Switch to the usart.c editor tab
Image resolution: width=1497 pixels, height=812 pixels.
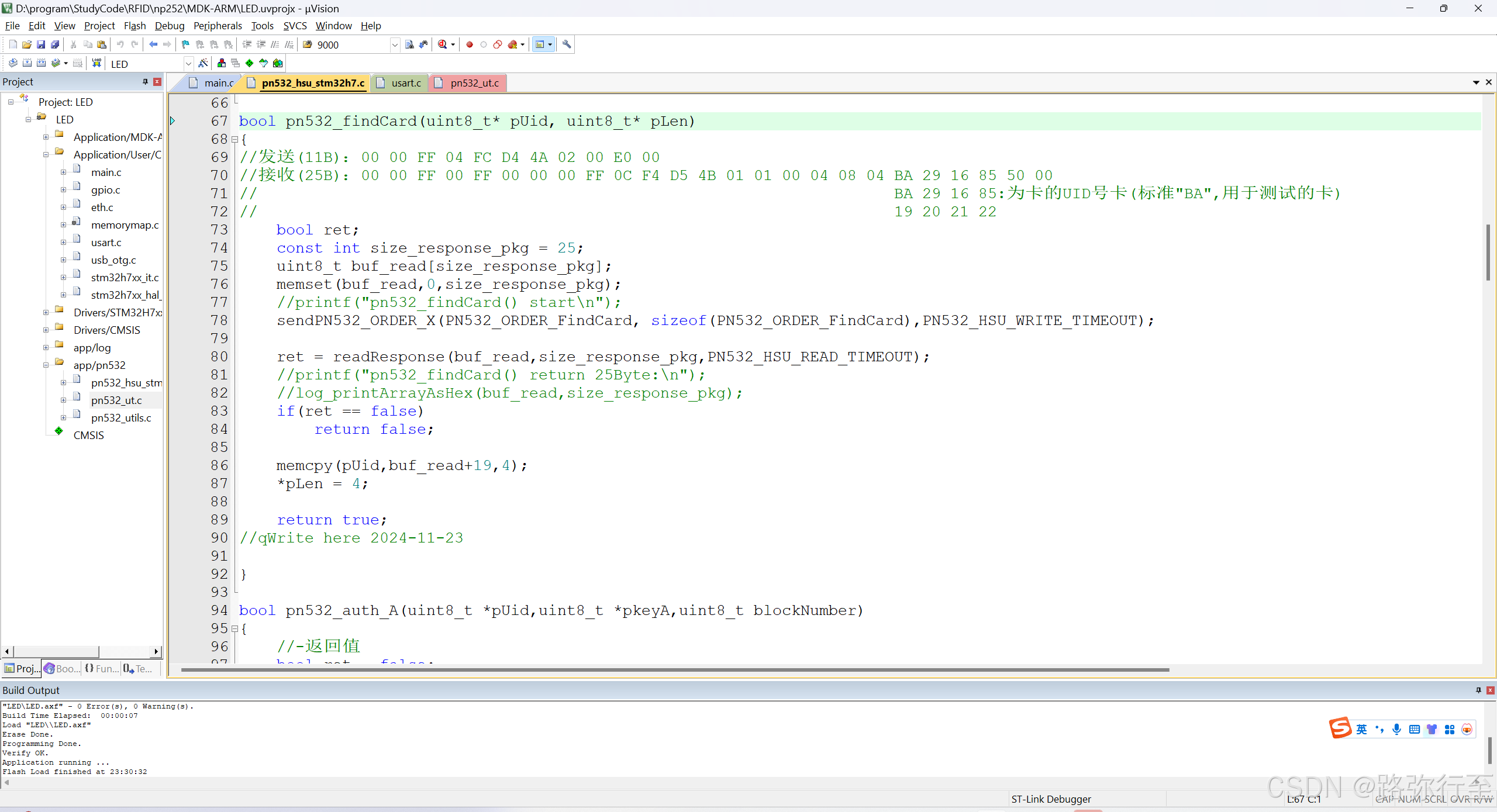[x=405, y=83]
